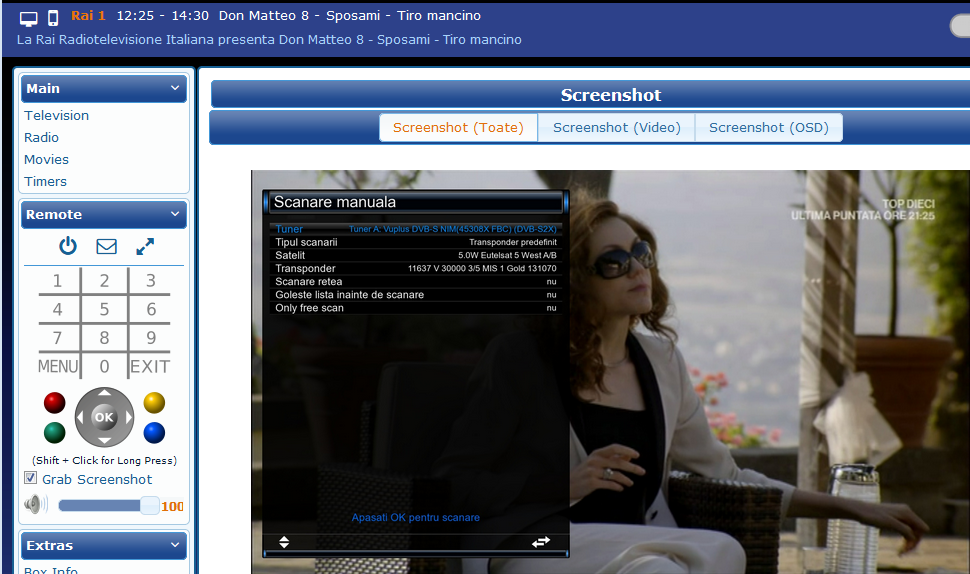970x574 pixels.
Task: Open the Movies link
Action: tap(46, 160)
